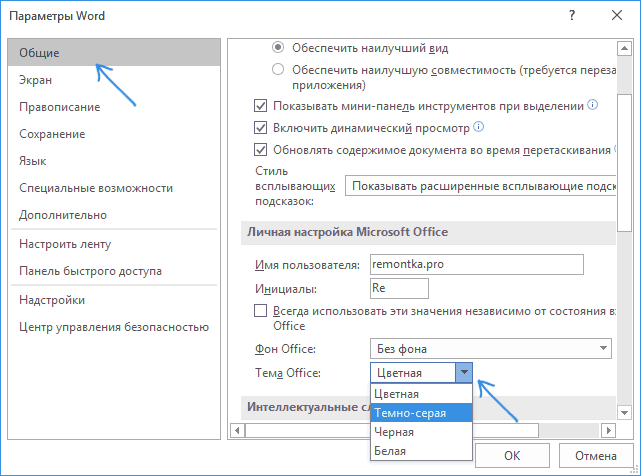The height and width of the screenshot is (476, 641).
Task: Open the tooltip style dropdown
Action: pos(480,186)
